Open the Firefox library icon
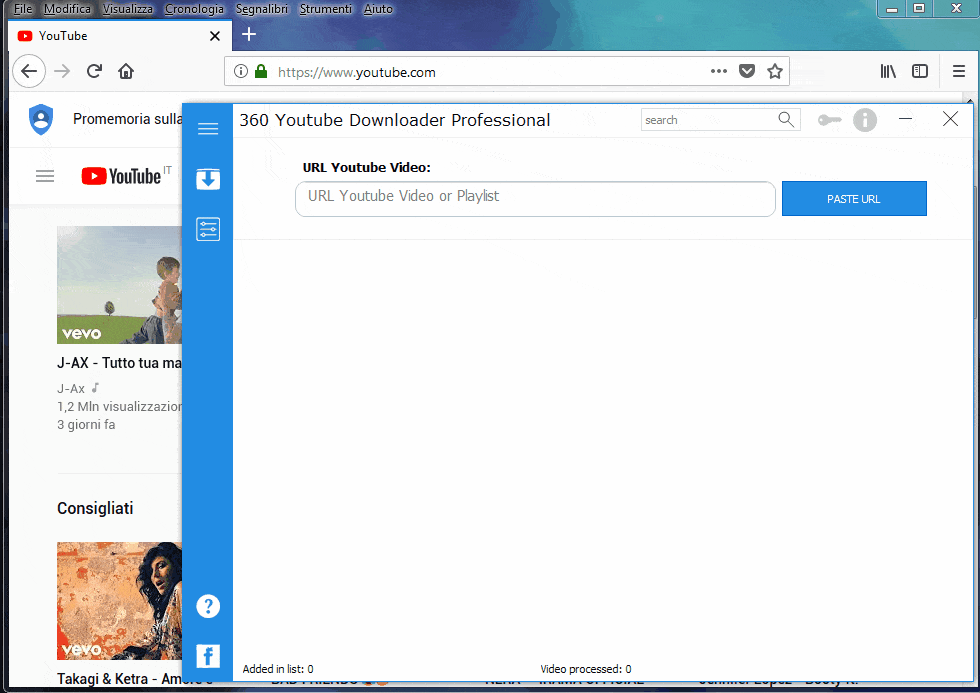Screen dimensions: 980x693 tap(888, 71)
